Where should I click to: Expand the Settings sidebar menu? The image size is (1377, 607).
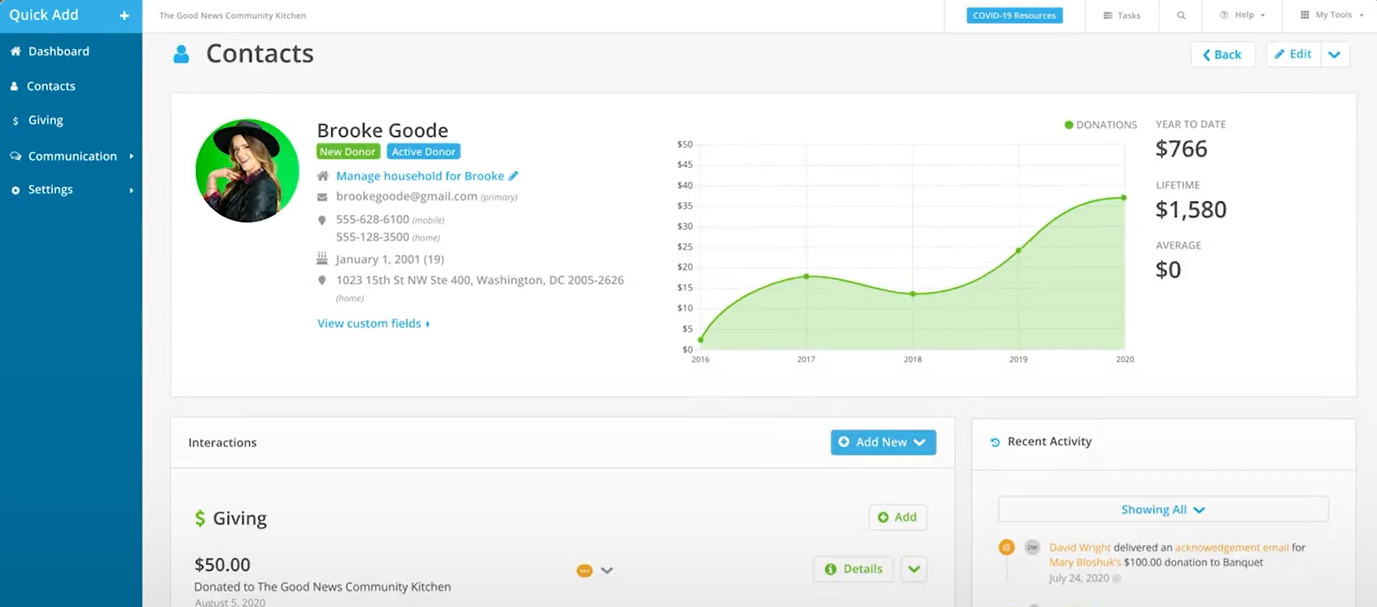pyautogui.click(x=71, y=189)
